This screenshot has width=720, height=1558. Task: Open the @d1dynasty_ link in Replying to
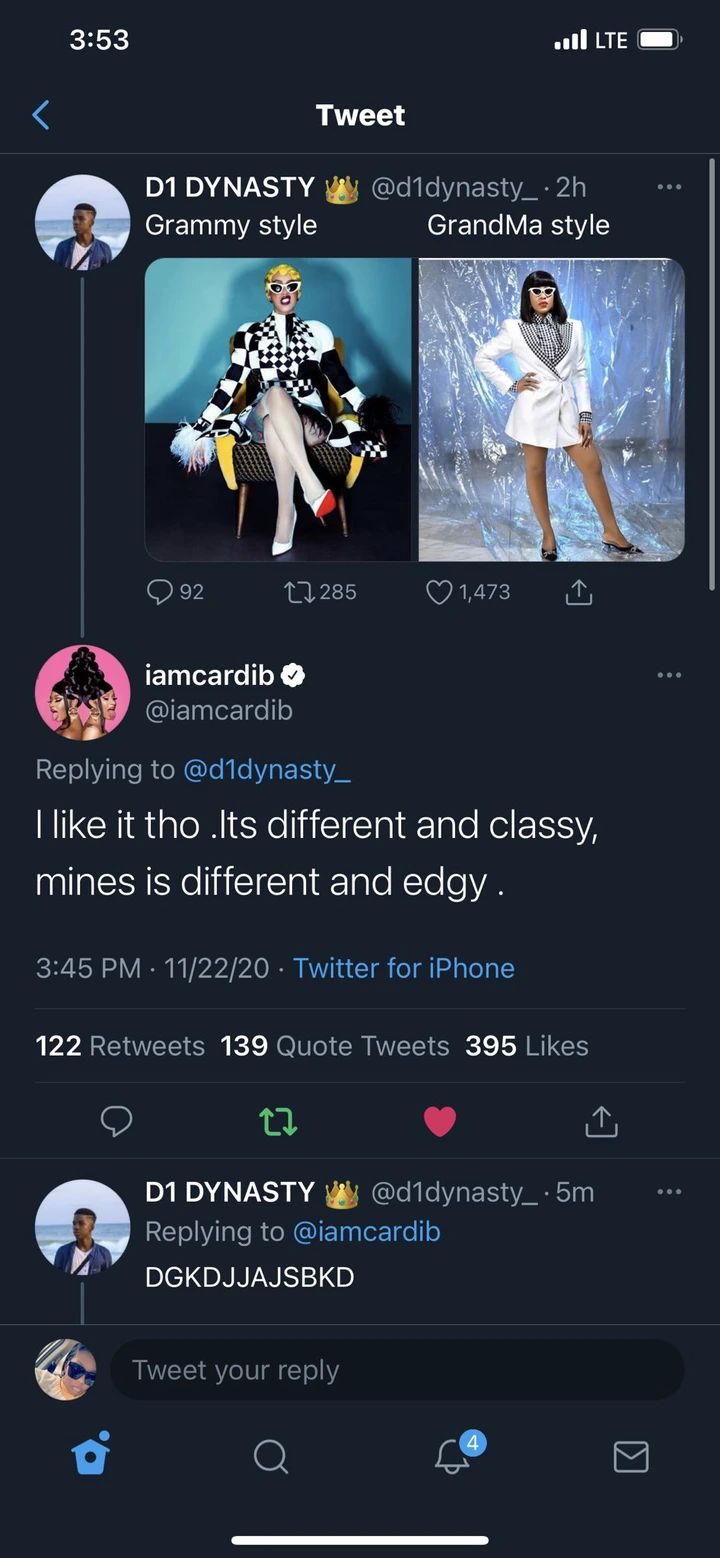click(266, 769)
